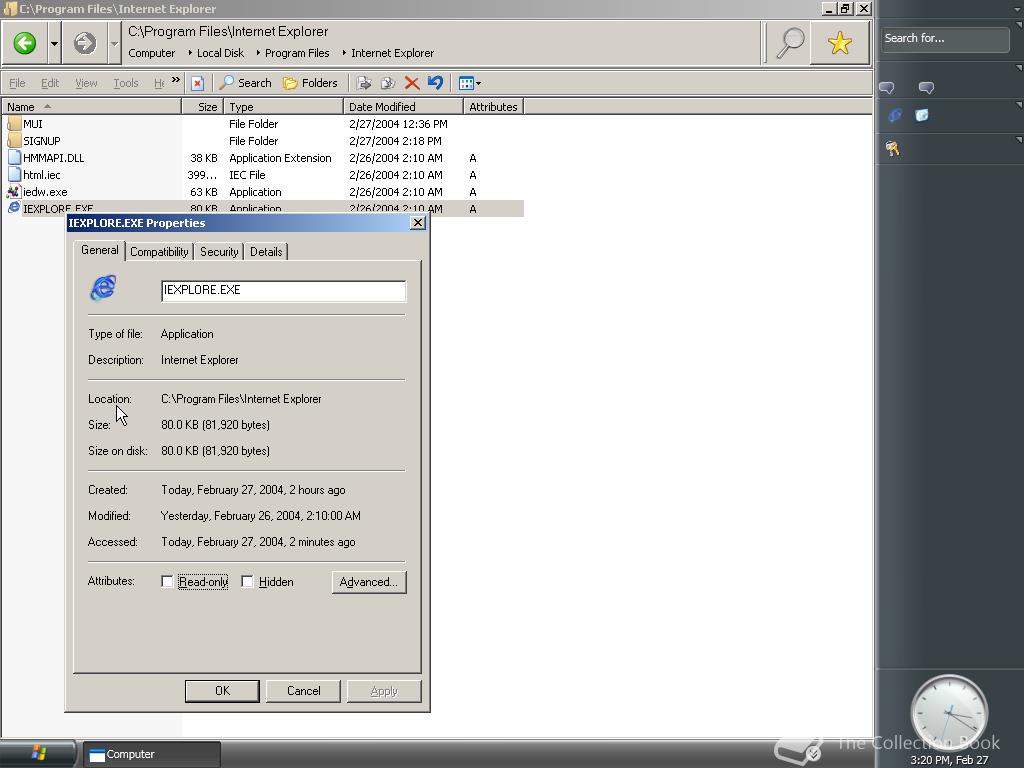The image size is (1024, 768).
Task: Click the Search toolbar button
Action: point(246,83)
